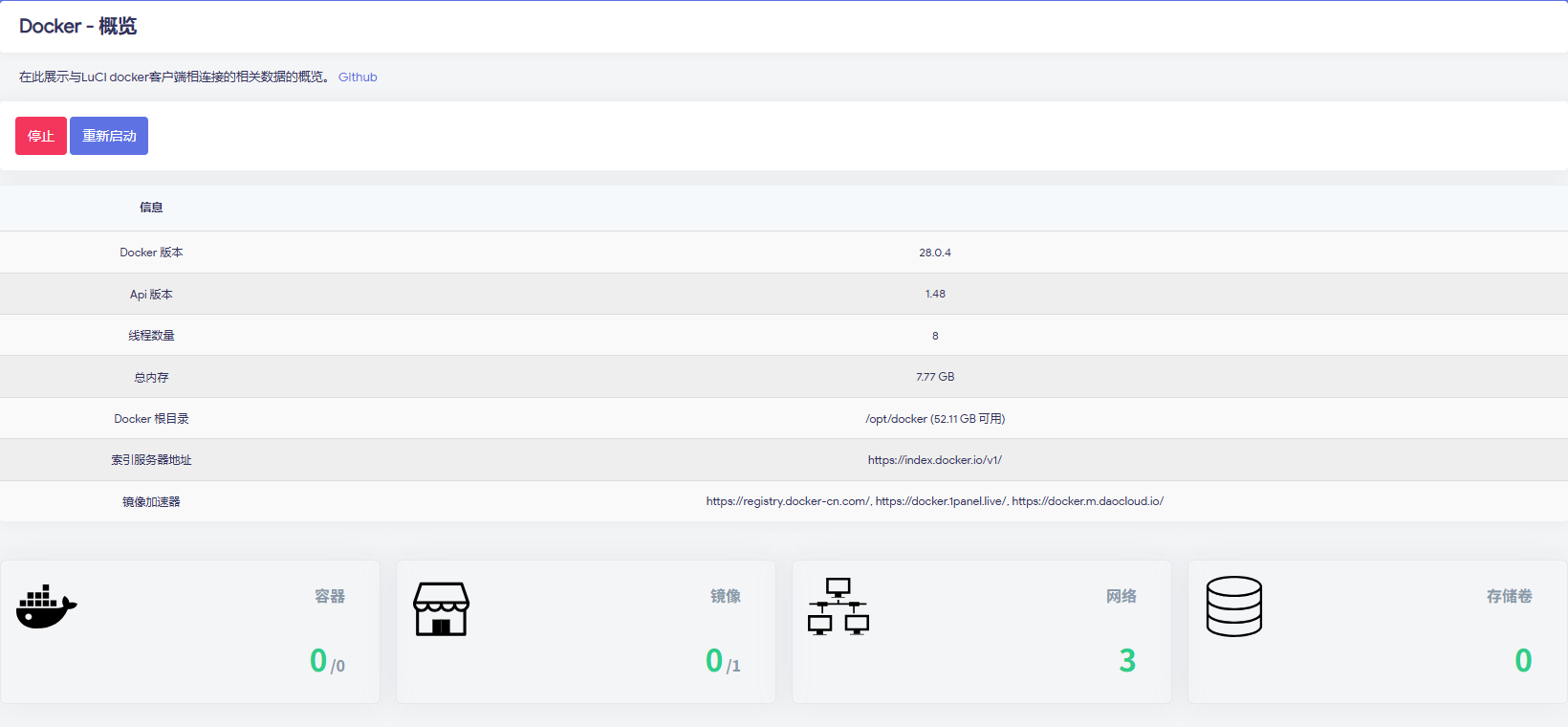This screenshot has width=1568, height=727.
Task: Click the database volumes icon
Action: (x=1233, y=606)
